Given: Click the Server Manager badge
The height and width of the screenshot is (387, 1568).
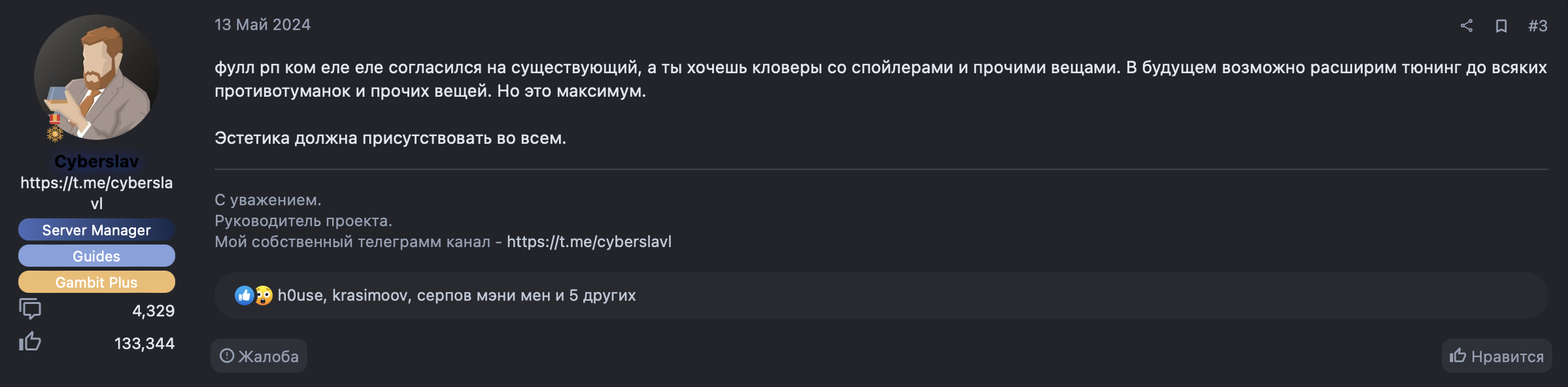Looking at the screenshot, I should (x=97, y=230).
